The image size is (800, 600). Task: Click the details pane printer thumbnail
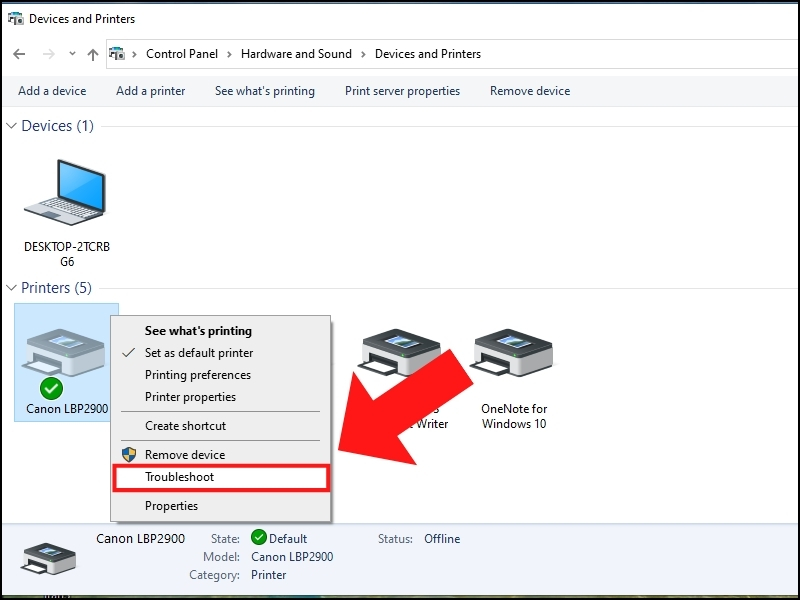point(48,558)
